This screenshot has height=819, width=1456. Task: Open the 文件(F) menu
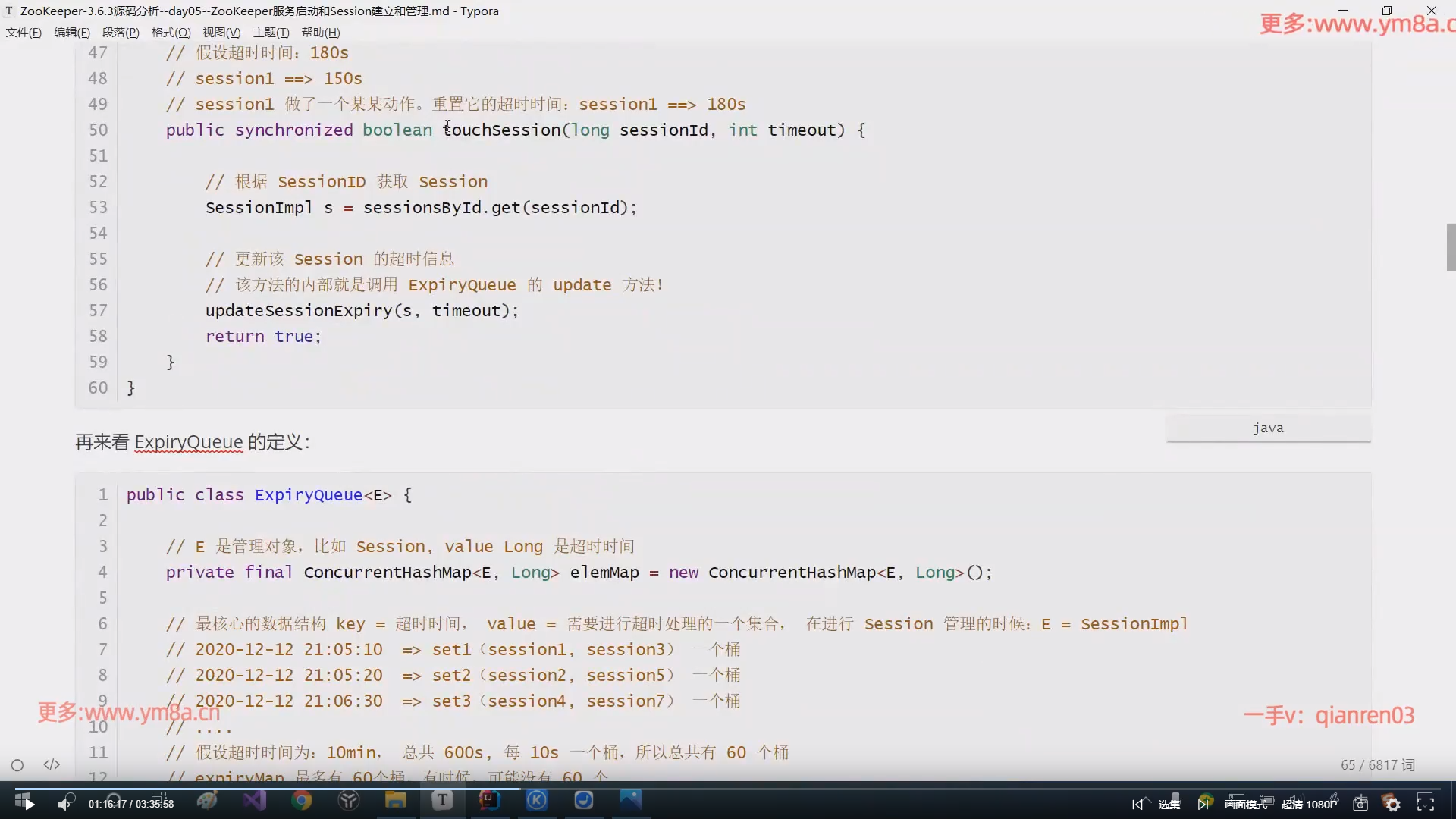24,33
